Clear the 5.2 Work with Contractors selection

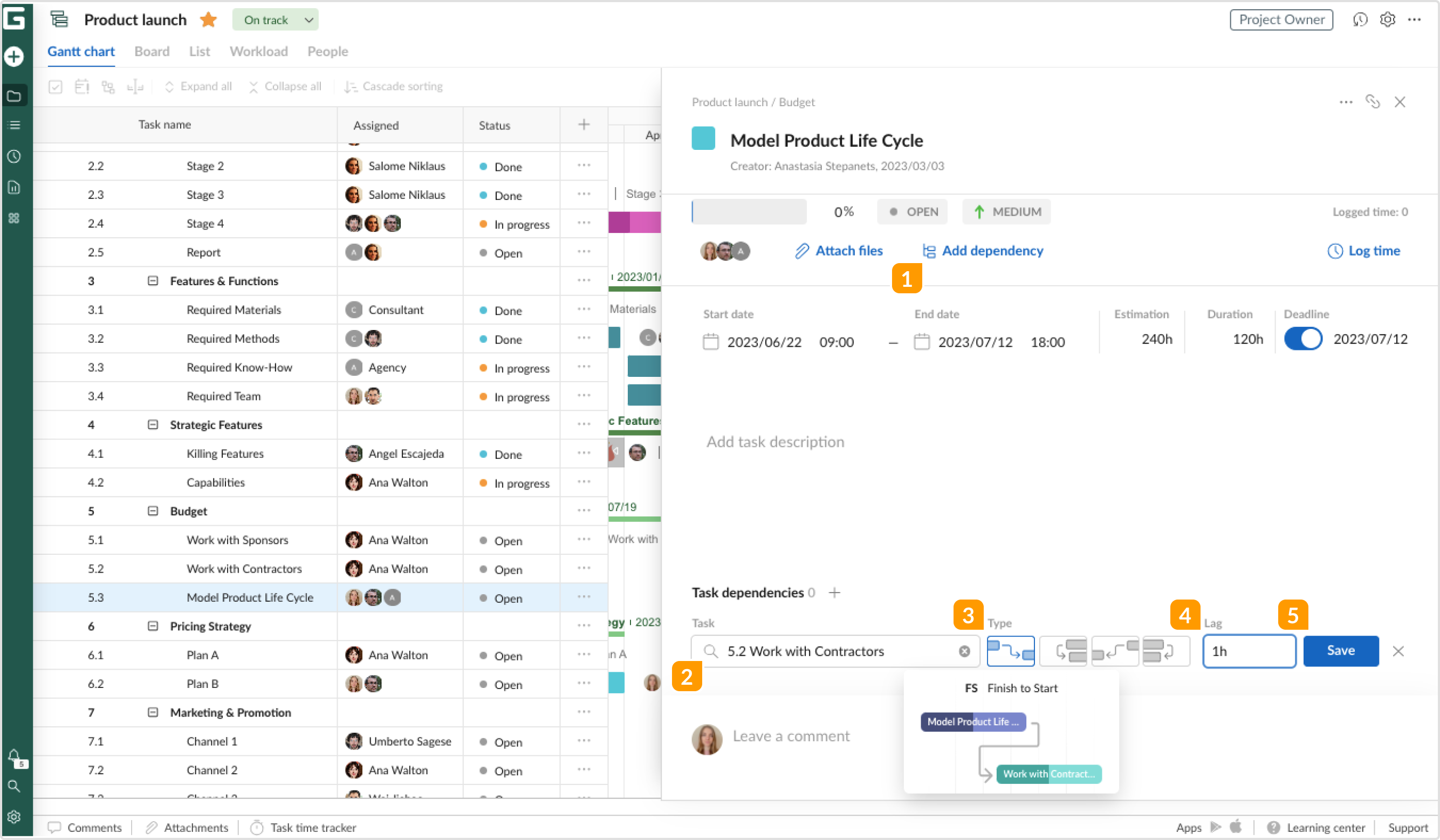(964, 651)
